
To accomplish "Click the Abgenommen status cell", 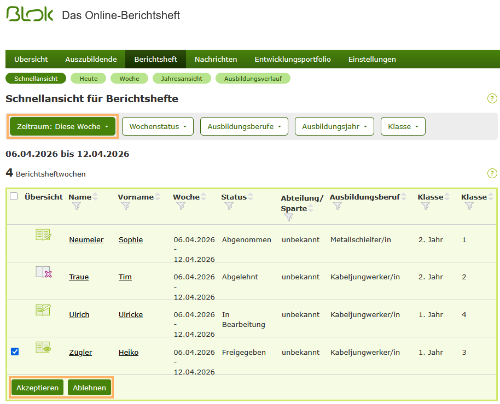I will pos(246,240).
